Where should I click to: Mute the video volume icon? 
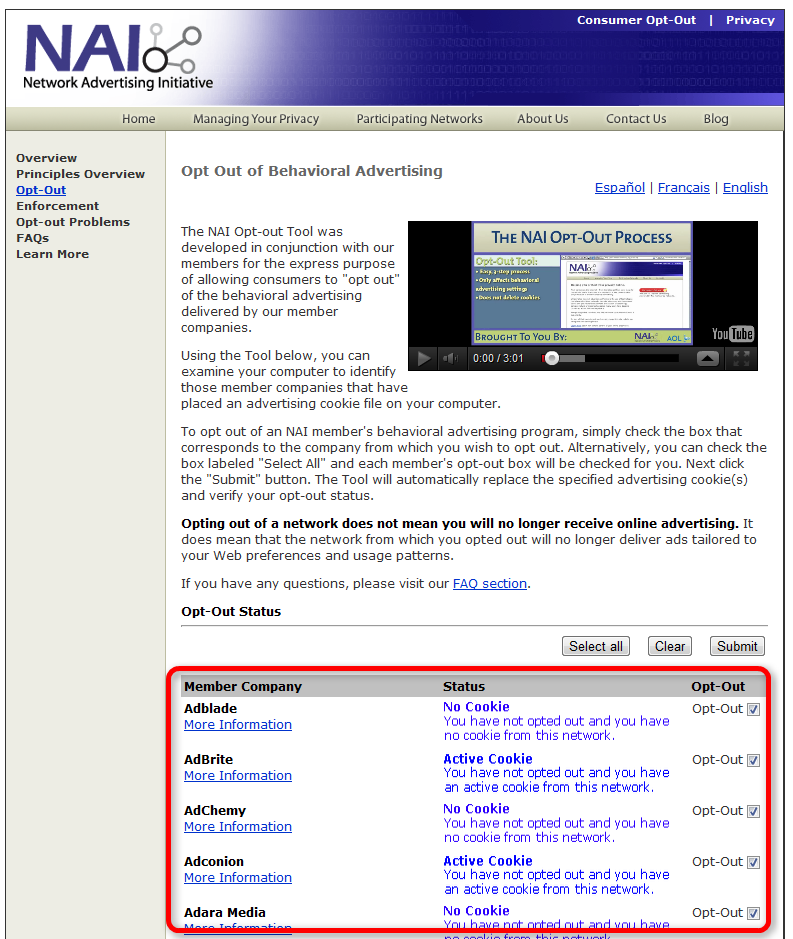click(450, 358)
